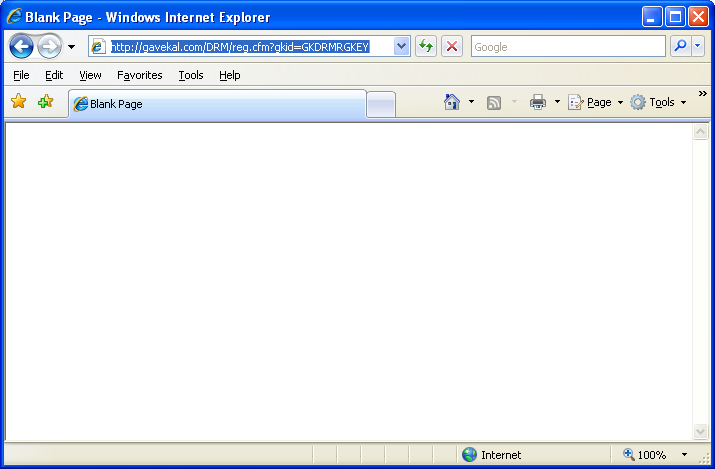Minimize the Internet Explorer window
The image size is (715, 469).
(x=652, y=17)
